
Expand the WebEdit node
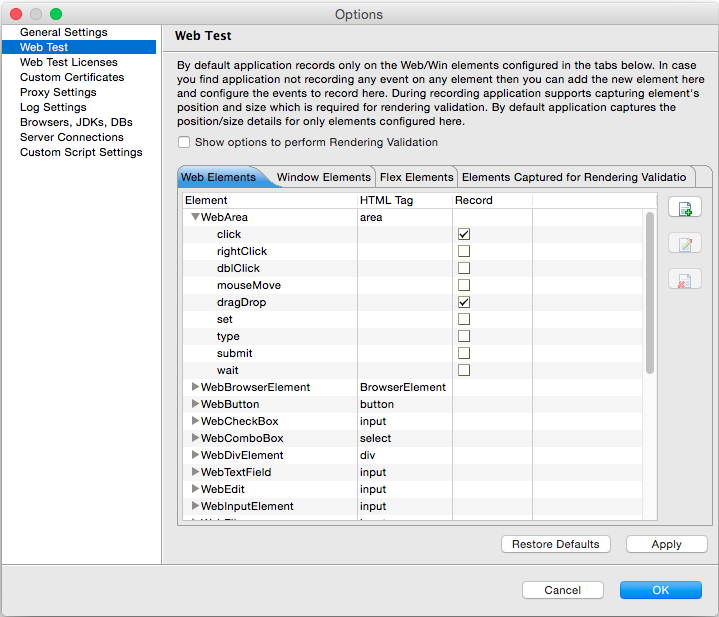click(x=195, y=489)
